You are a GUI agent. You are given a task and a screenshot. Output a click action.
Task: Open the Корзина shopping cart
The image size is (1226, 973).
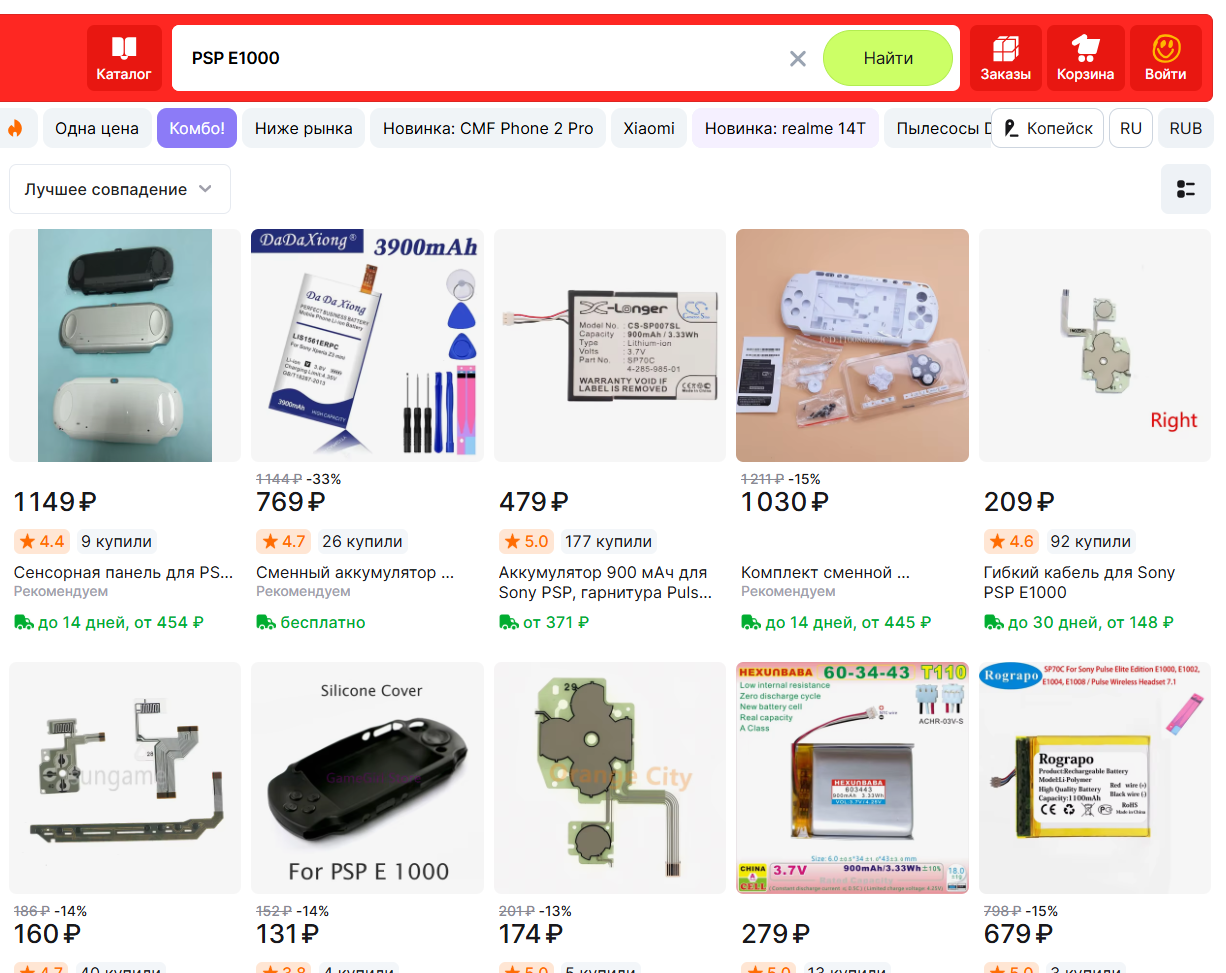1085,58
